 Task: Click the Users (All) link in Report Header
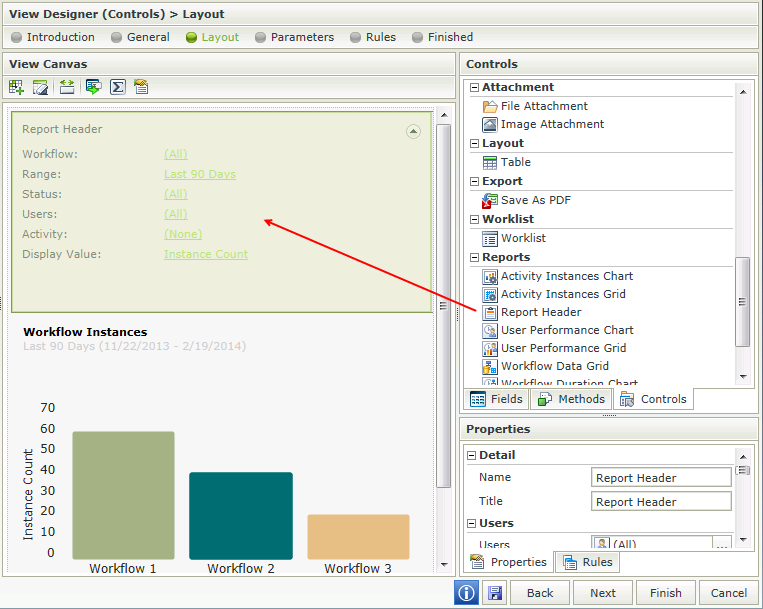[176, 214]
